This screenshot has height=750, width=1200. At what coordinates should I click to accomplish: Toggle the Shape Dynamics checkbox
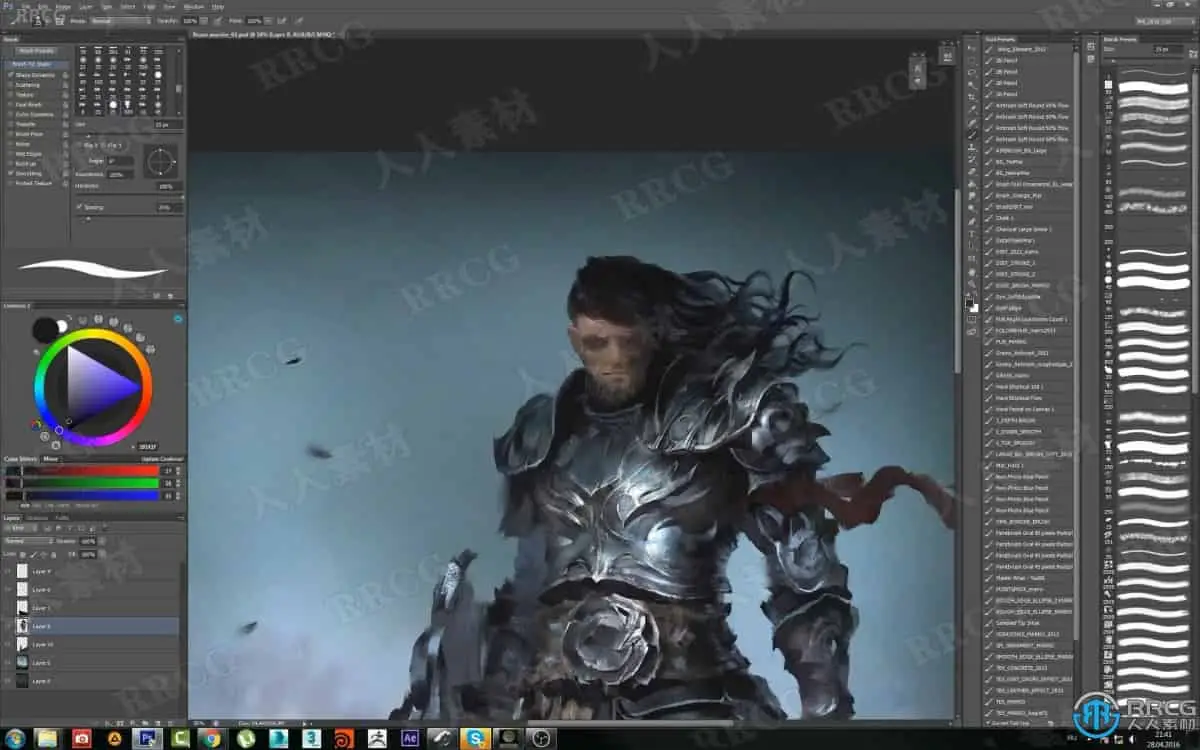pos(10,75)
